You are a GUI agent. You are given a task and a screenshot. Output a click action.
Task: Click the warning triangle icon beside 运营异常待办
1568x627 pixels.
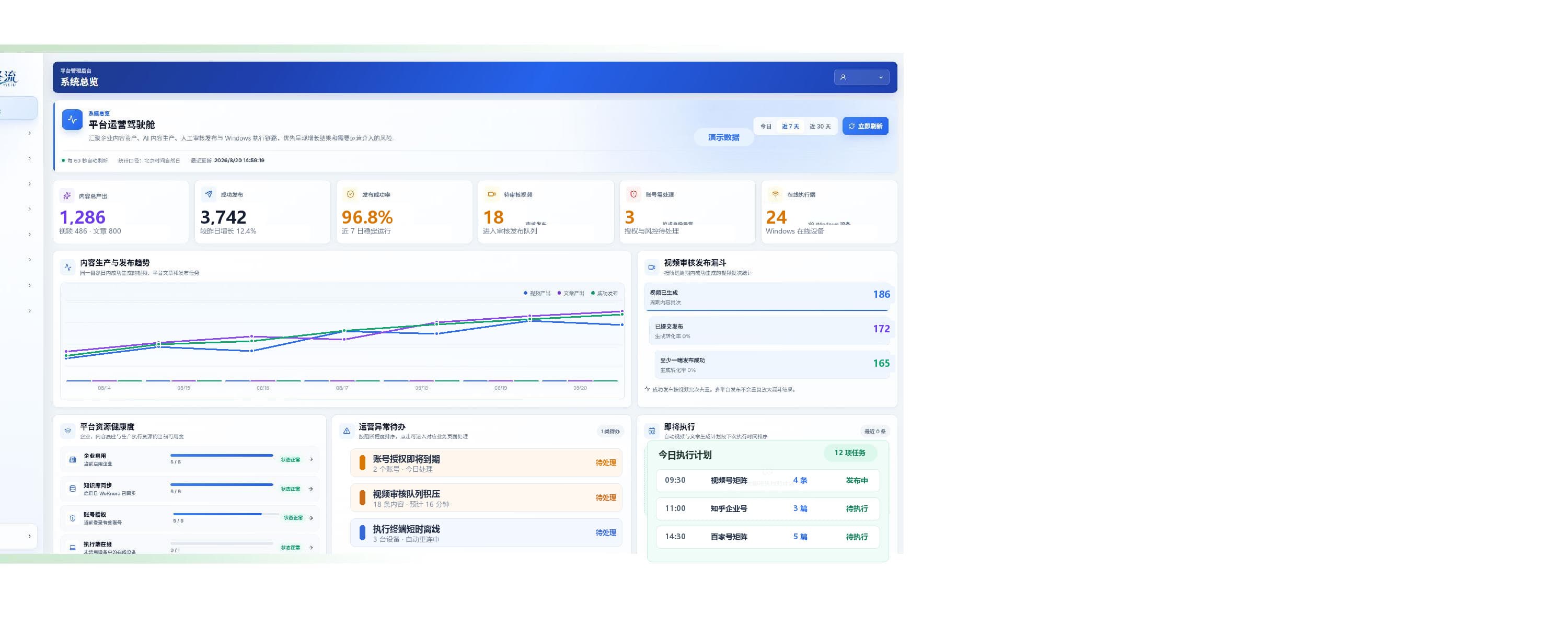coord(347,431)
